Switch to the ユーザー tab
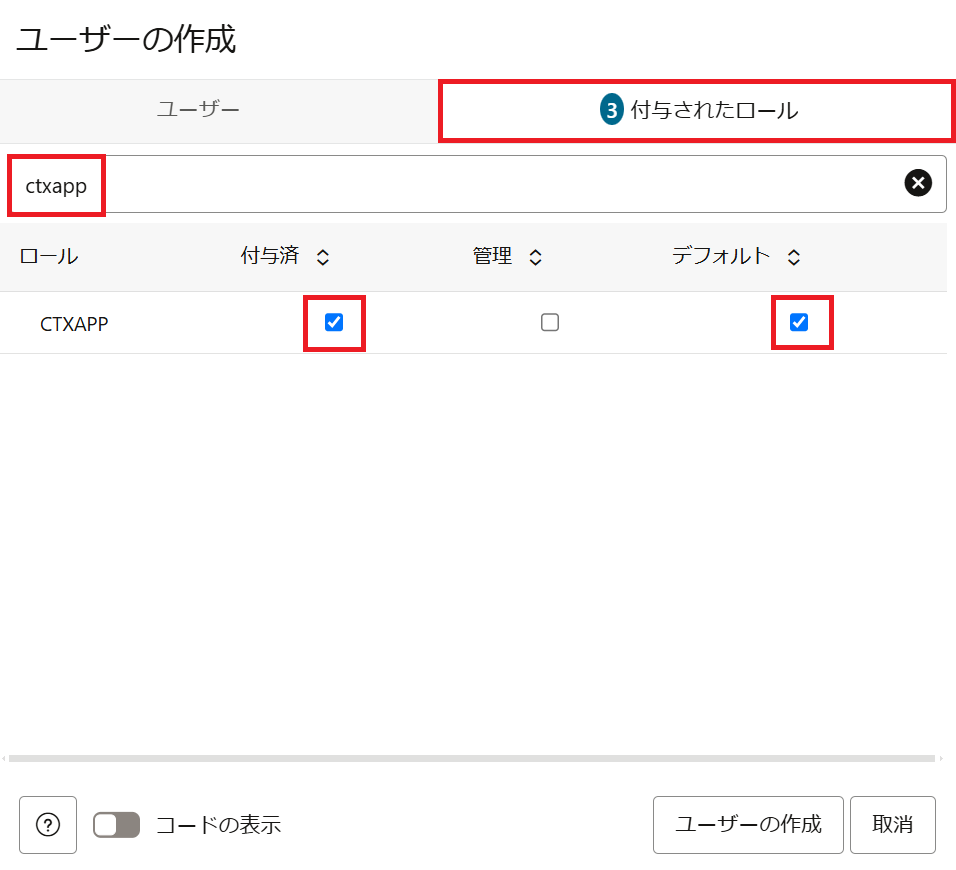Viewport: 956px width, 870px height. coord(198,110)
